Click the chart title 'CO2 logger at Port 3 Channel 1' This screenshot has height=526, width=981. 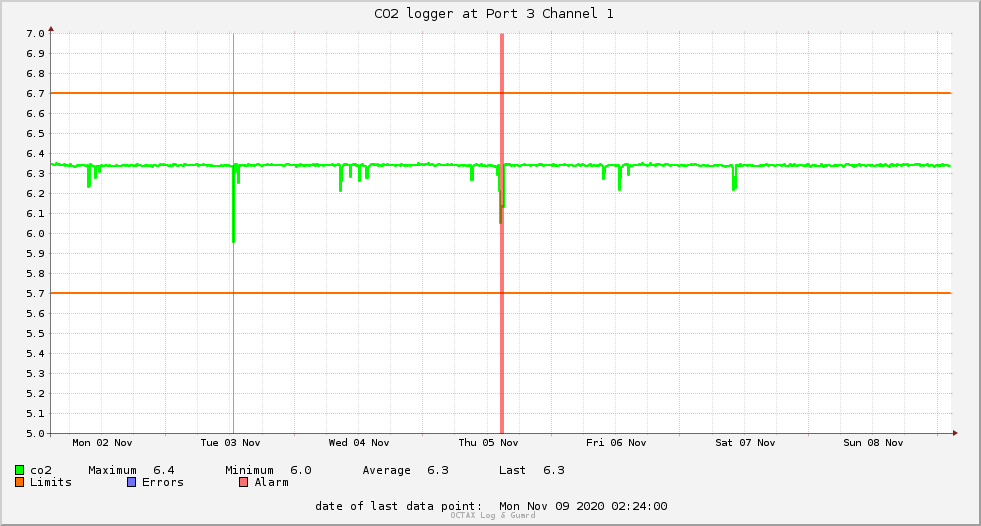(494, 14)
